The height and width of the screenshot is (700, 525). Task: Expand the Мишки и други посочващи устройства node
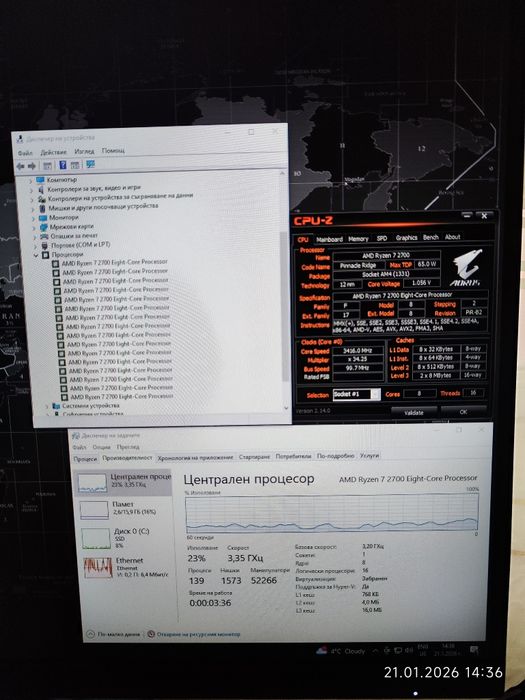tap(33, 209)
